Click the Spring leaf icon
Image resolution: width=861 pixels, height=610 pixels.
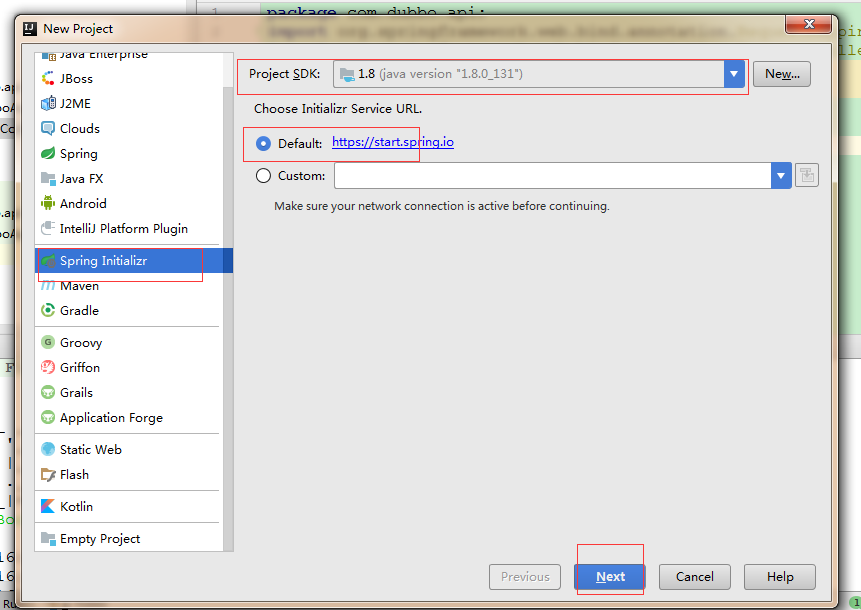tap(48, 153)
